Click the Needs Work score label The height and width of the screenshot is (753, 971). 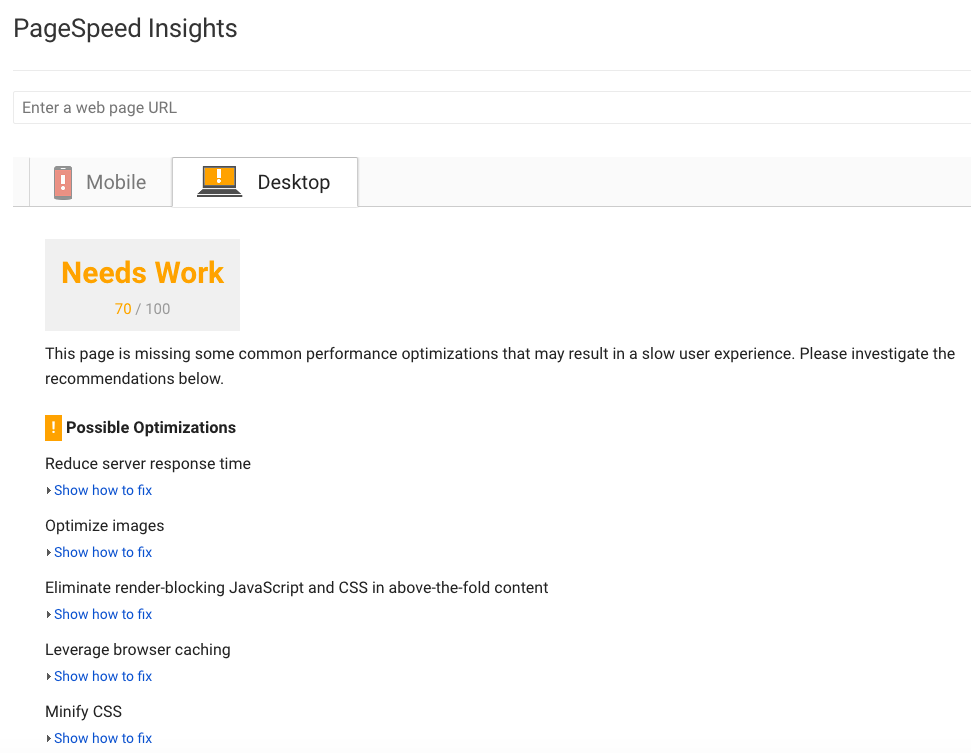pyautogui.click(x=142, y=273)
